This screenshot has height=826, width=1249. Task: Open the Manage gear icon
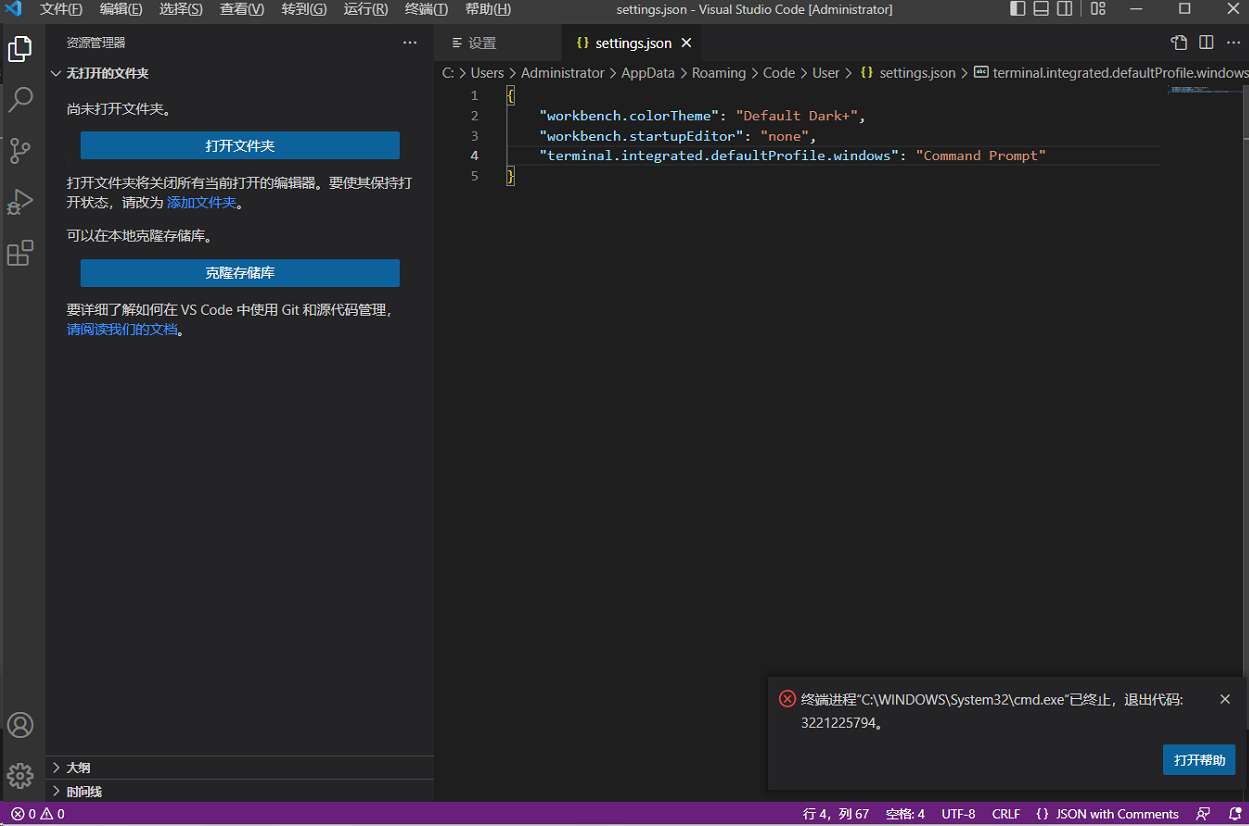(20, 775)
